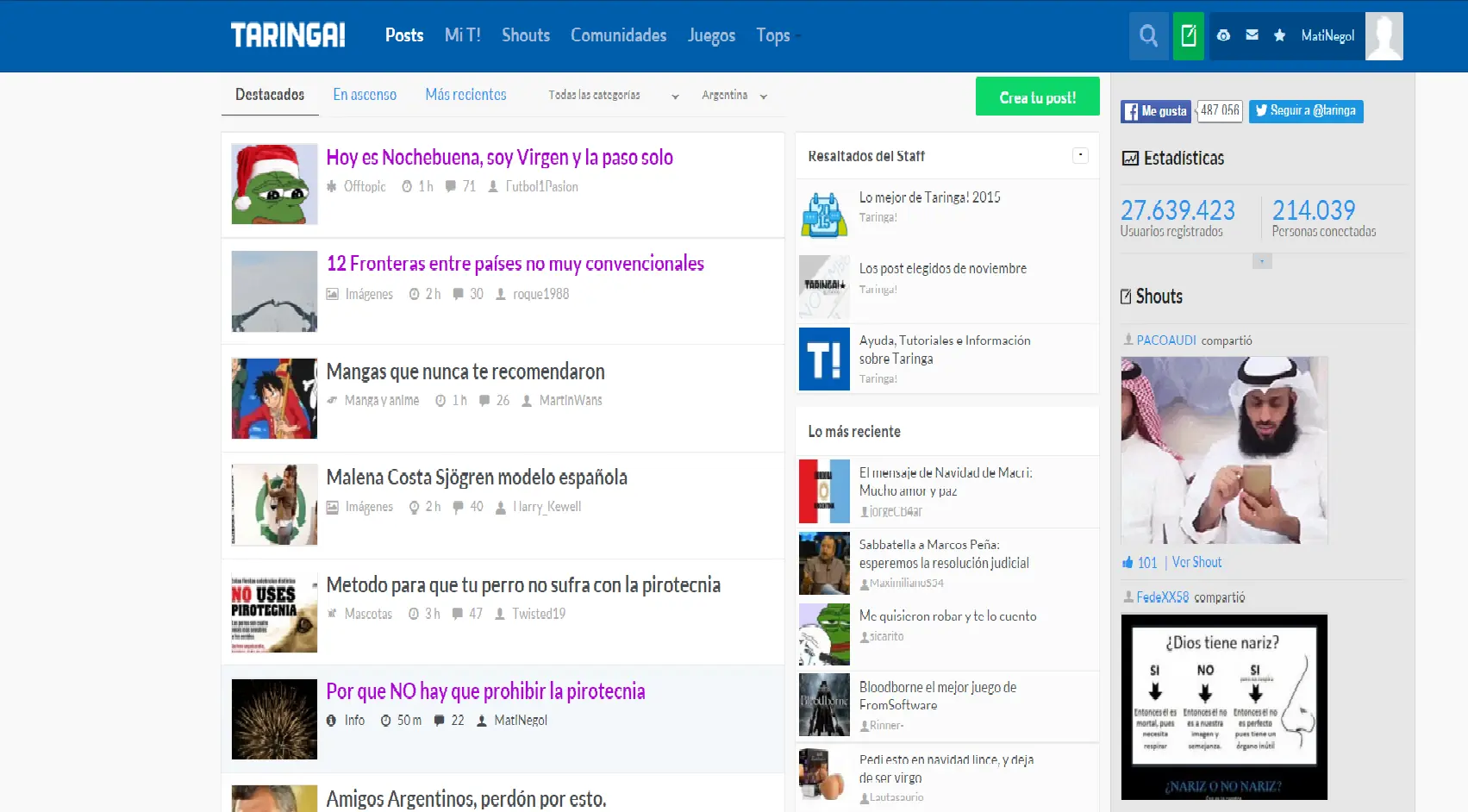Open 'Malena Costa Sjögren modelo española' post
Viewport: 1468px width, 812px height.
pos(477,478)
